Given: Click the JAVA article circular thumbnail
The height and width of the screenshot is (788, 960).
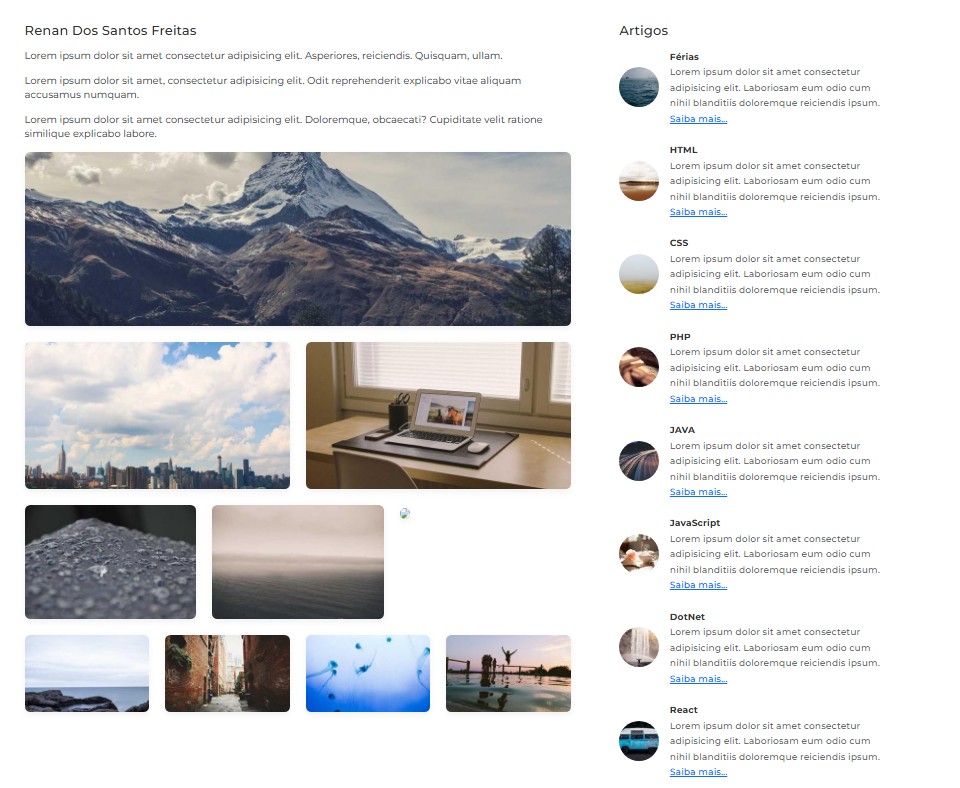Looking at the screenshot, I should (x=639, y=460).
